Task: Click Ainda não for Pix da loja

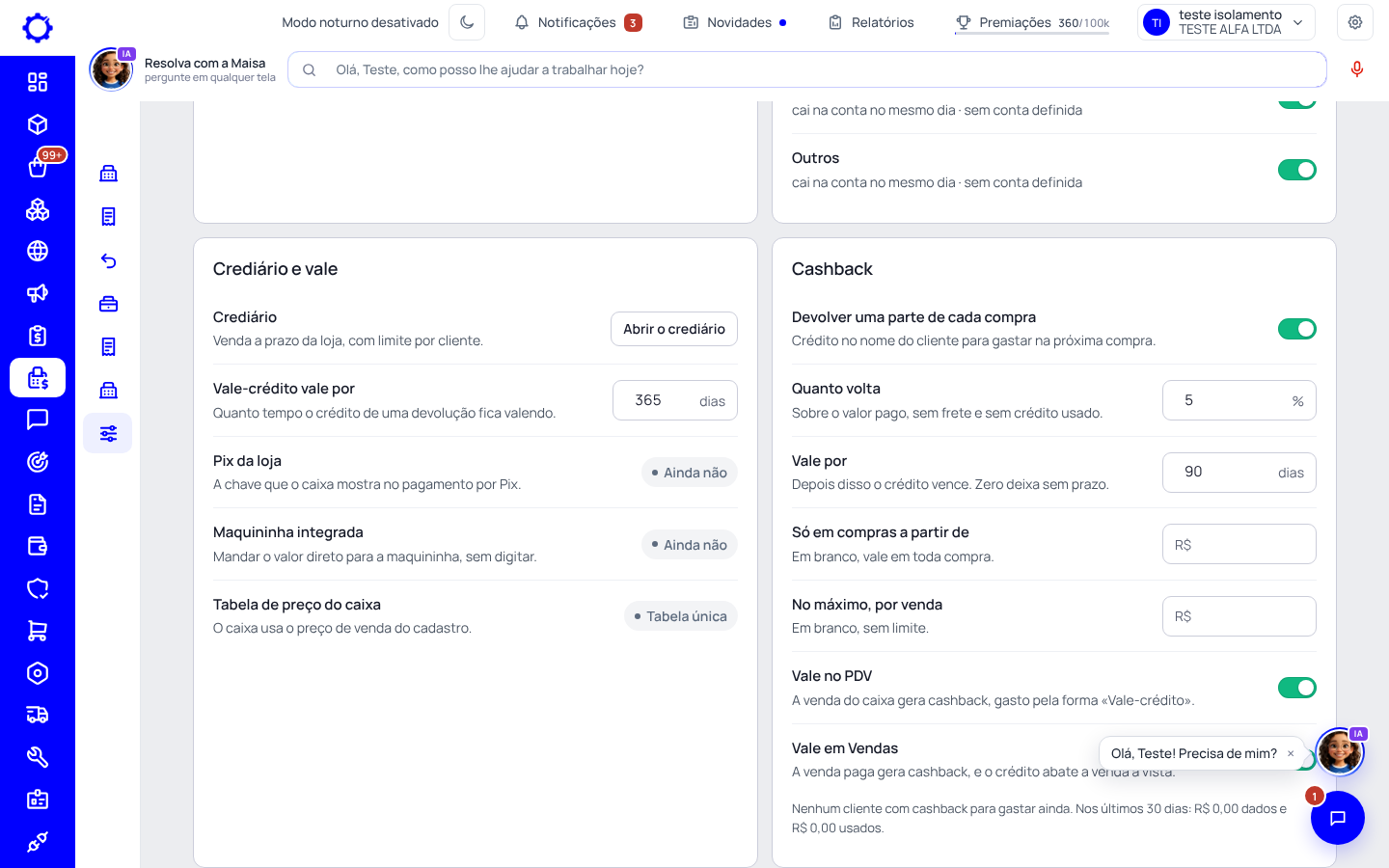Action: point(690,473)
